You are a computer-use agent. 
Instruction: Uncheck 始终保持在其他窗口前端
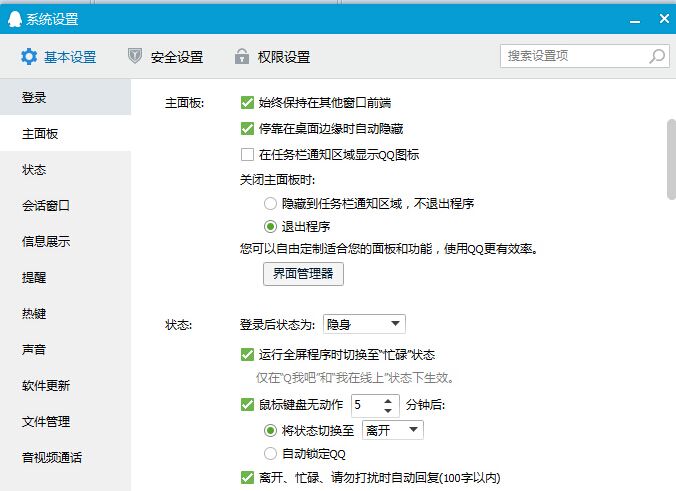coord(247,103)
